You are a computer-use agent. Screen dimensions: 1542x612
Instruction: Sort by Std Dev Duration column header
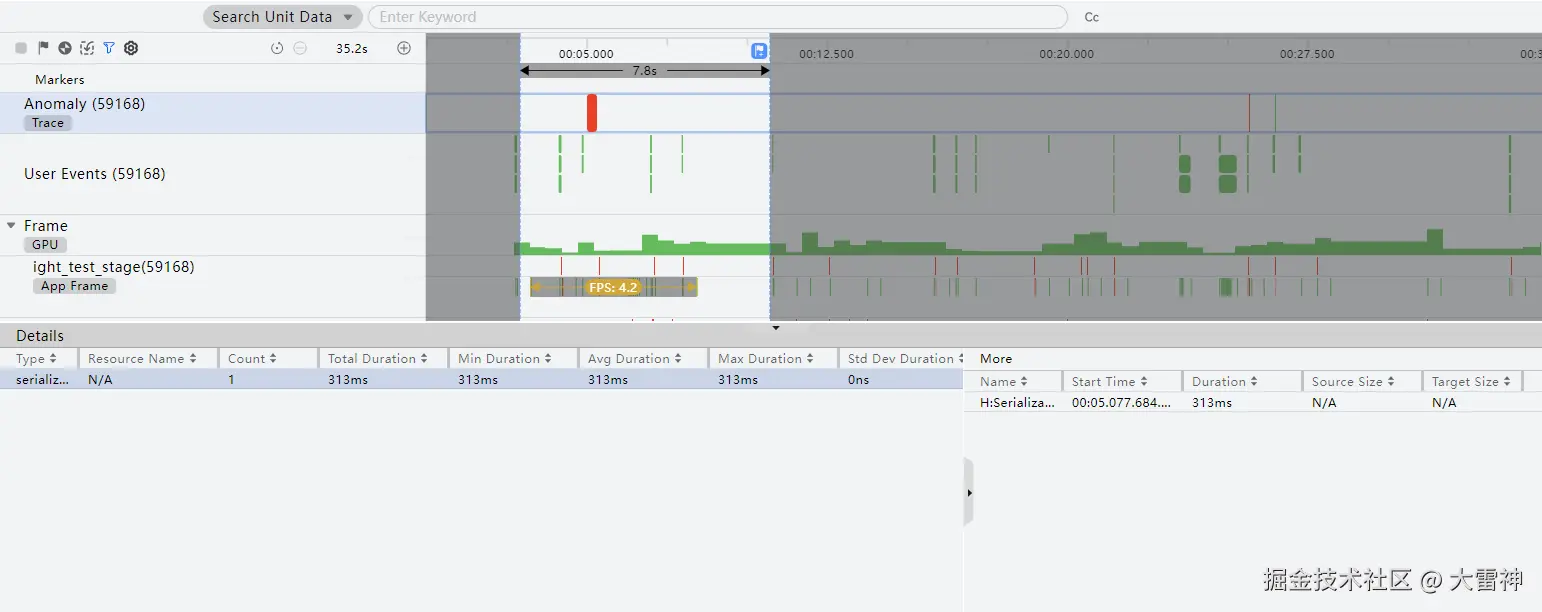[x=906, y=358]
